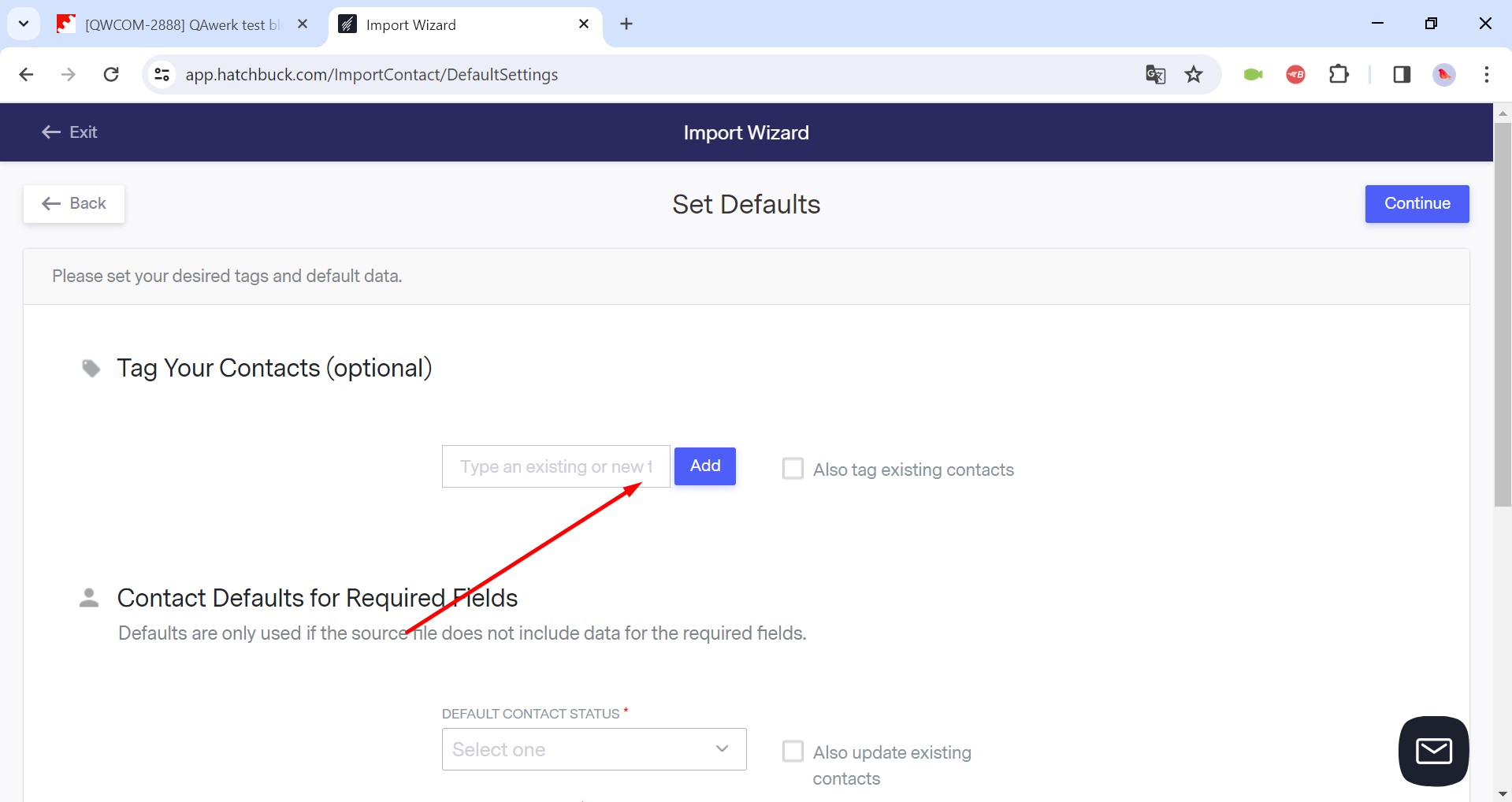Enable Also tag existing contacts checkbox
The height and width of the screenshot is (802, 1512).
[x=793, y=469]
